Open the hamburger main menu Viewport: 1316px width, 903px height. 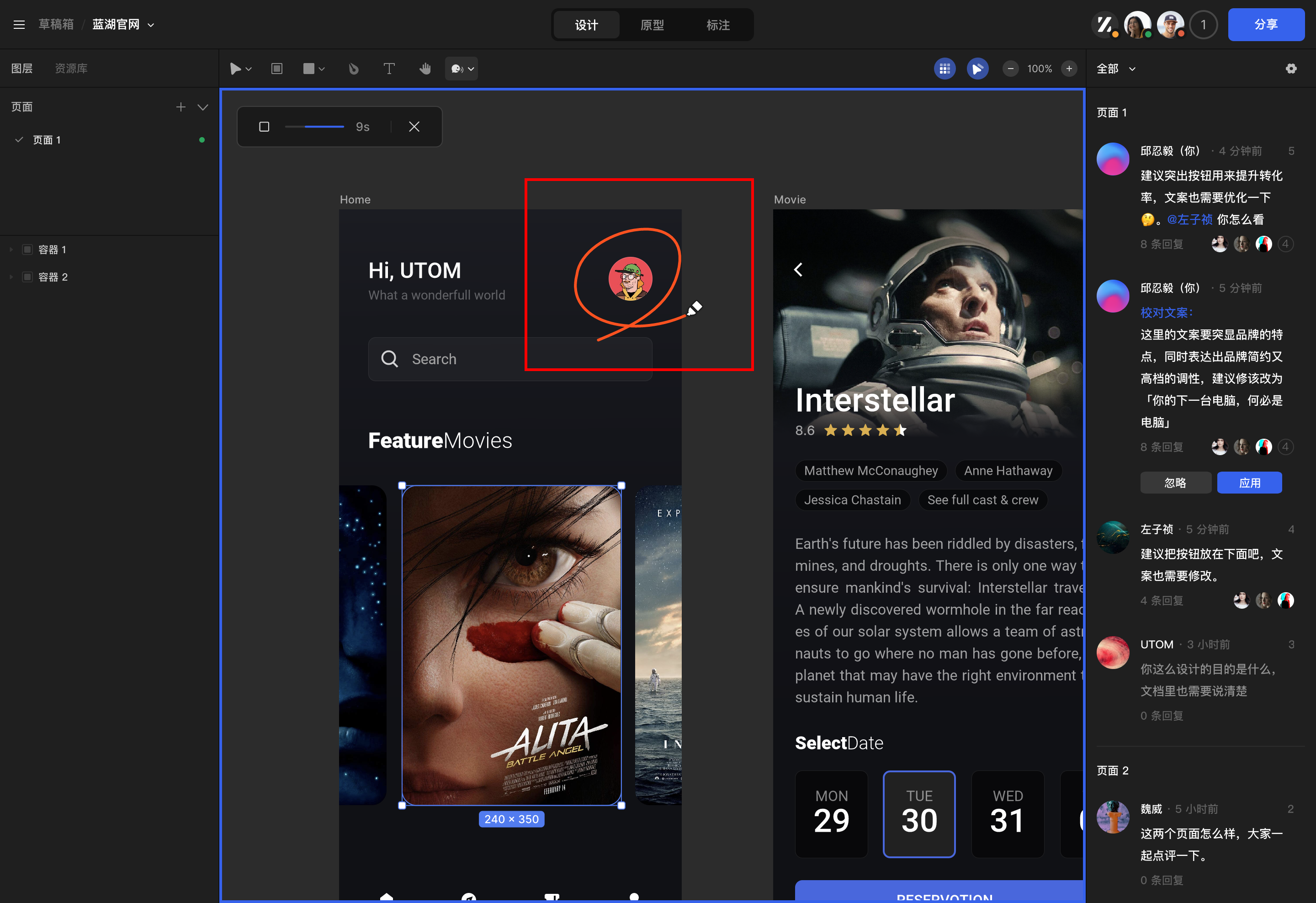pos(19,25)
